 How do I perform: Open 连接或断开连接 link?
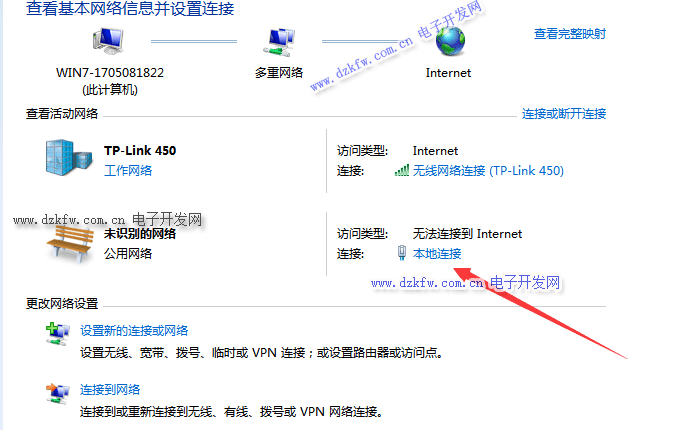coord(564,114)
